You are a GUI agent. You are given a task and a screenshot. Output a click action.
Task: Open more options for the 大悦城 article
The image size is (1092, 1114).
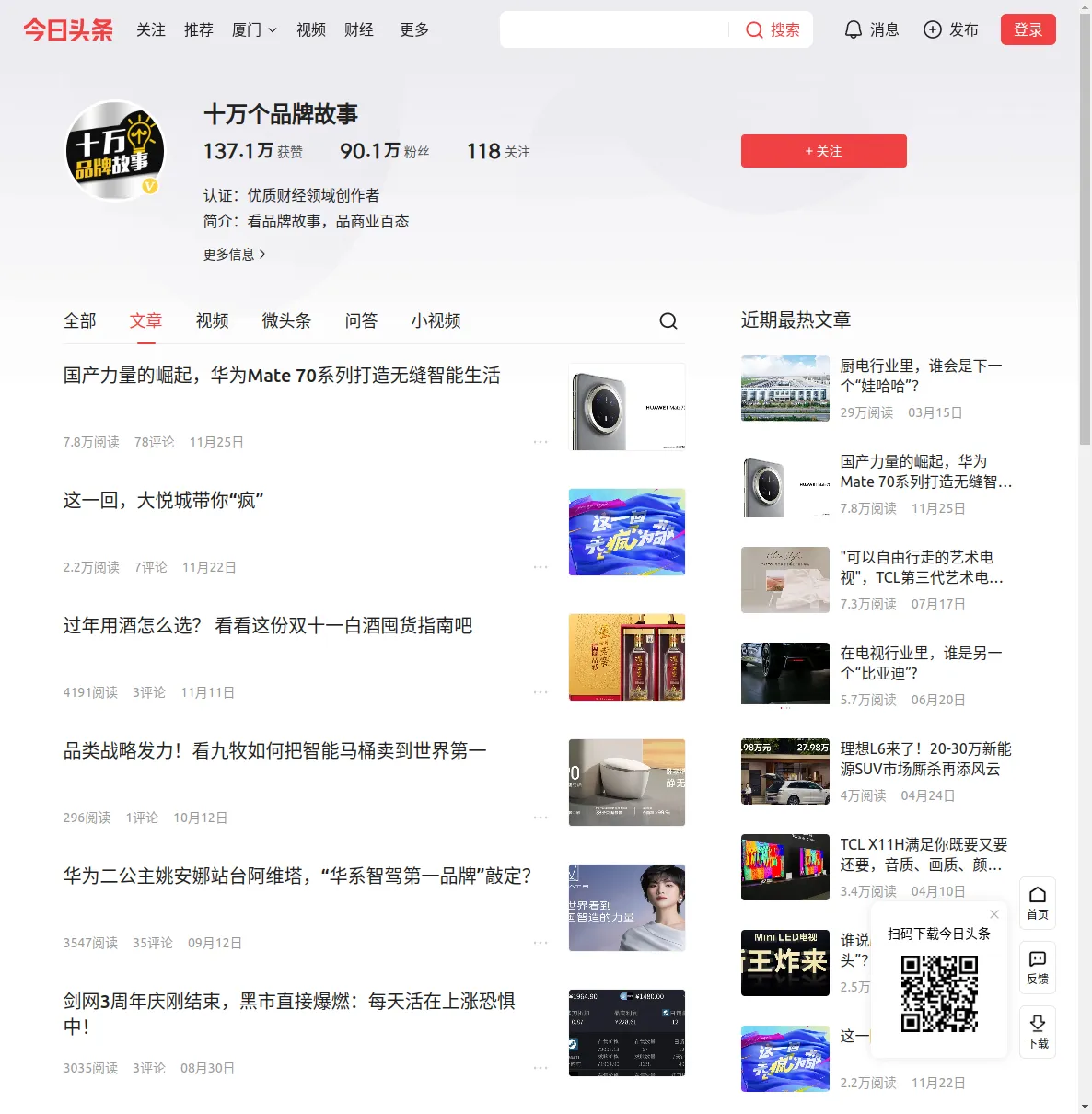click(540, 567)
